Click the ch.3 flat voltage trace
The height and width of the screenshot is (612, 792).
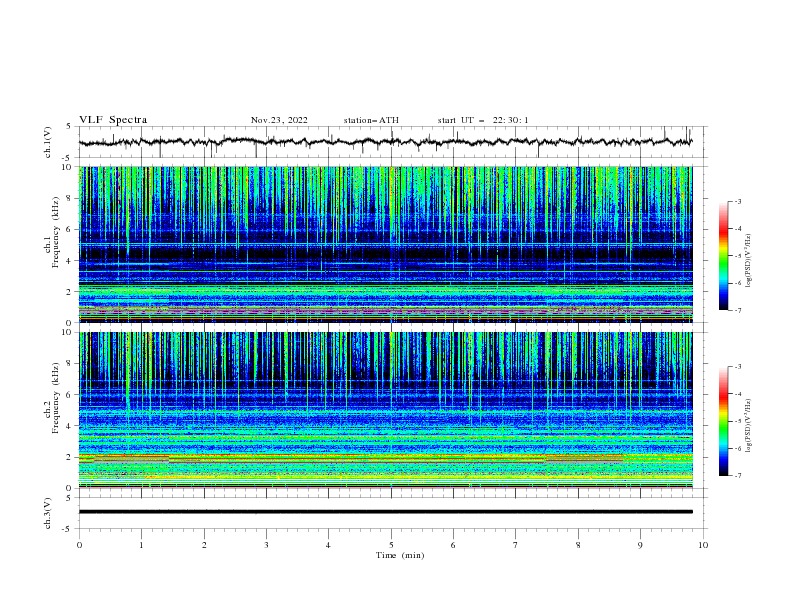pos(385,512)
